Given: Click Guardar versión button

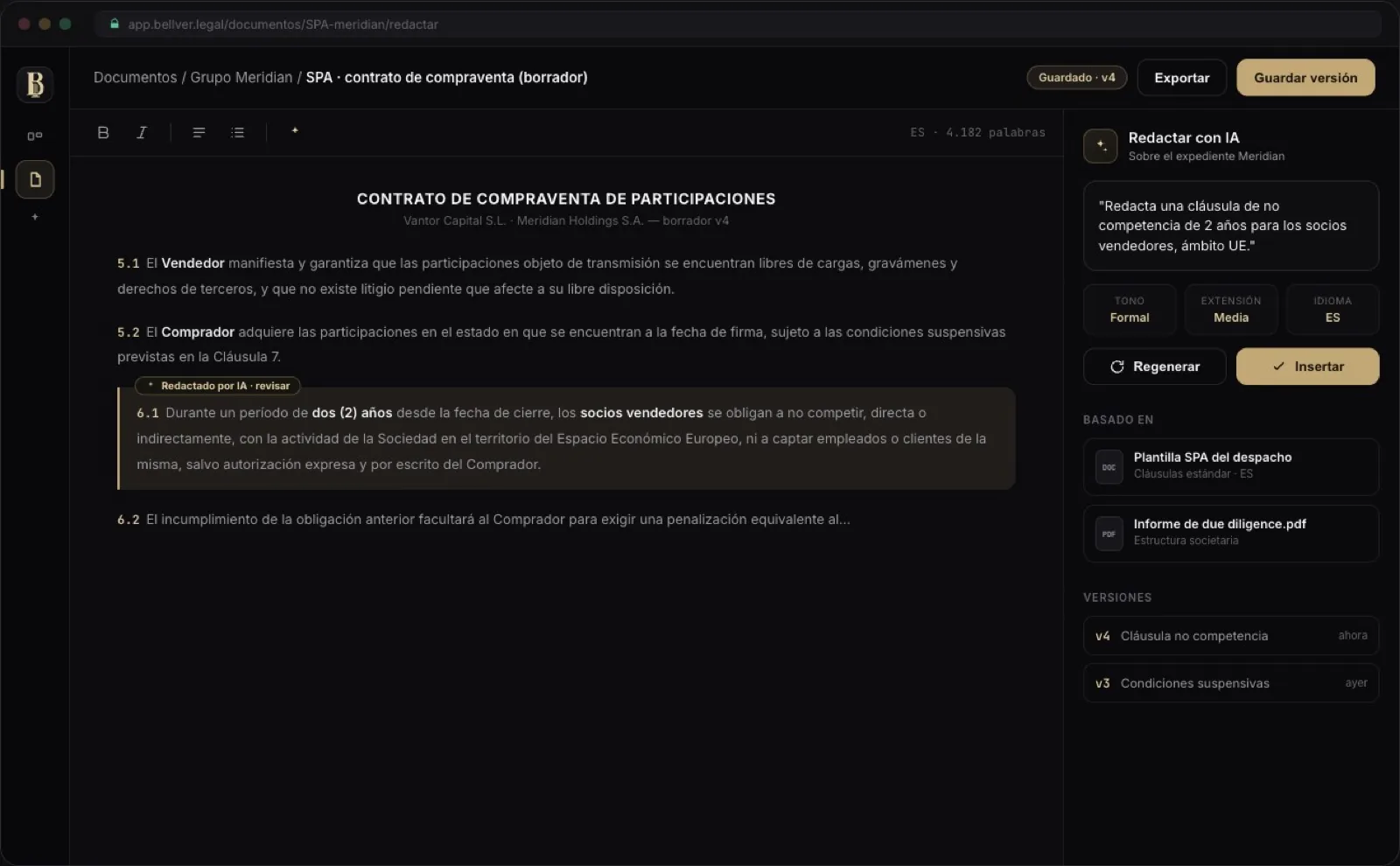Looking at the screenshot, I should tap(1305, 78).
